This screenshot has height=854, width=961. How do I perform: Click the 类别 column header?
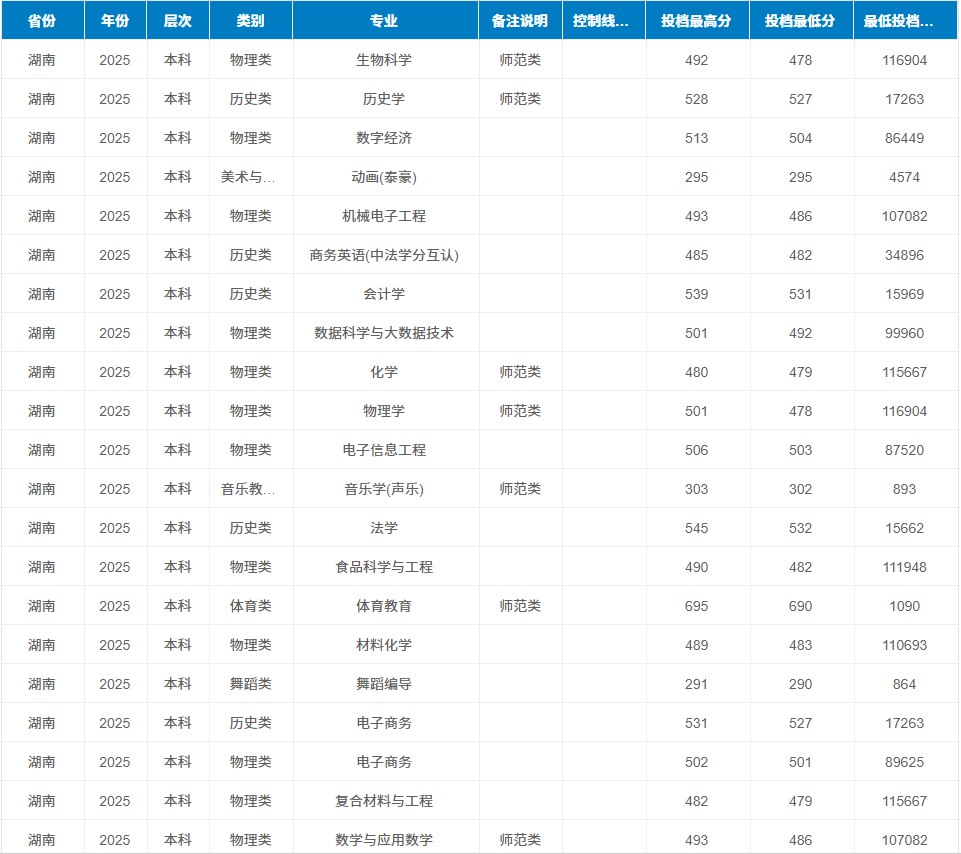[x=251, y=20]
